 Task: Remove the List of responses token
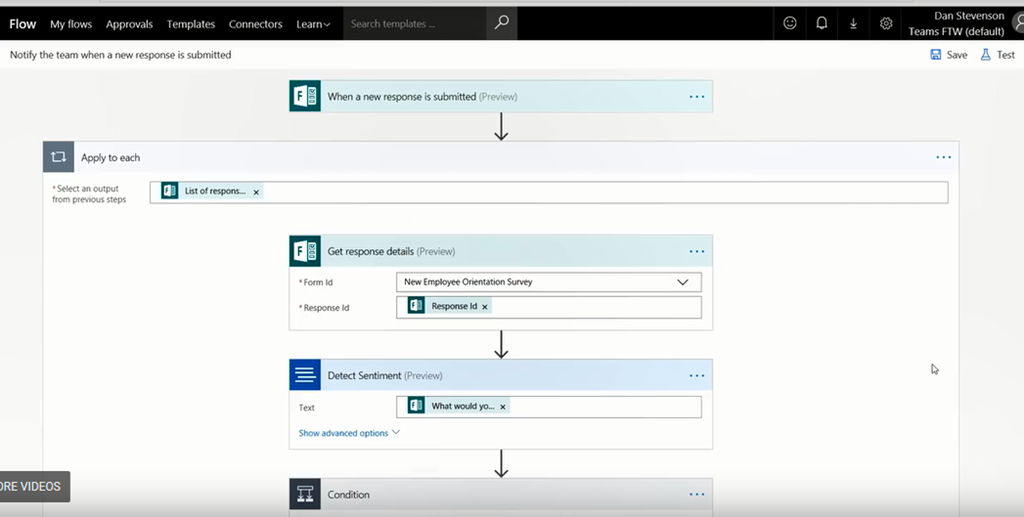pyautogui.click(x=256, y=192)
